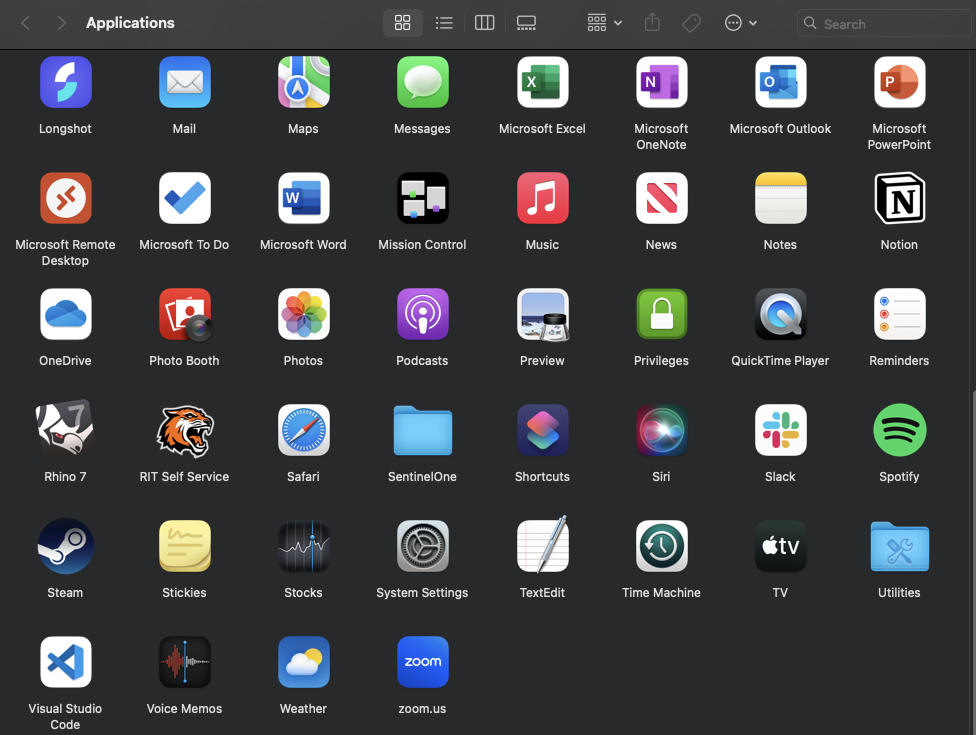Select the Maps app icon
The width and height of the screenshot is (976, 735).
click(303, 82)
